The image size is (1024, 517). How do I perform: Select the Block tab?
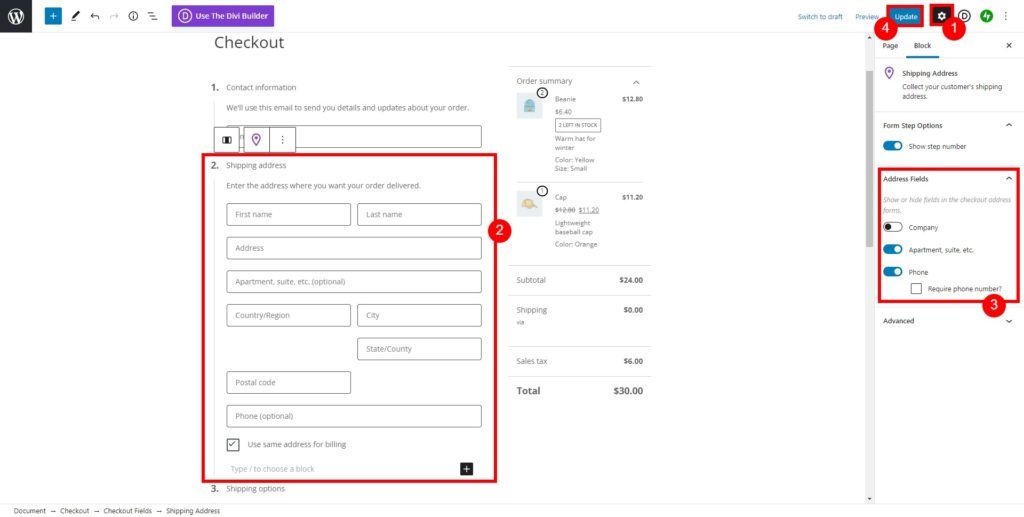922,46
